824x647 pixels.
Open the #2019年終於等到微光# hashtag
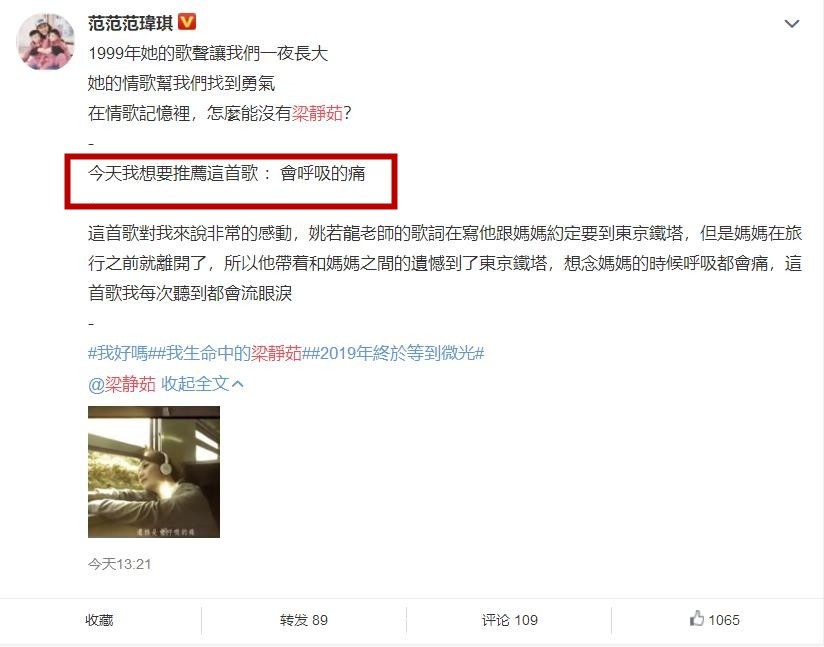tap(395, 353)
